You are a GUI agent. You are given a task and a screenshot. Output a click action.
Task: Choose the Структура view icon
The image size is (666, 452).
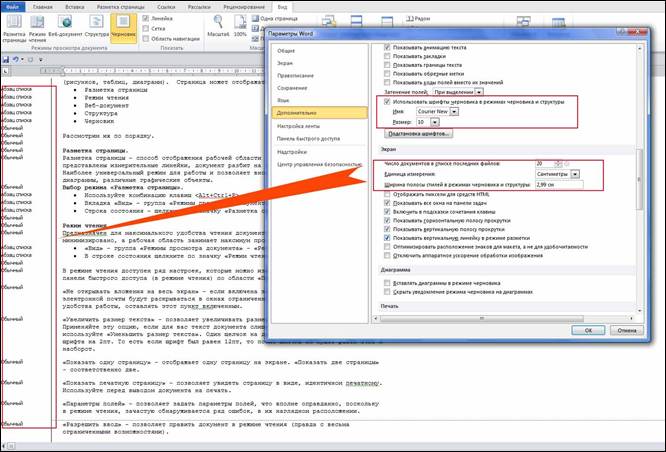coord(96,26)
